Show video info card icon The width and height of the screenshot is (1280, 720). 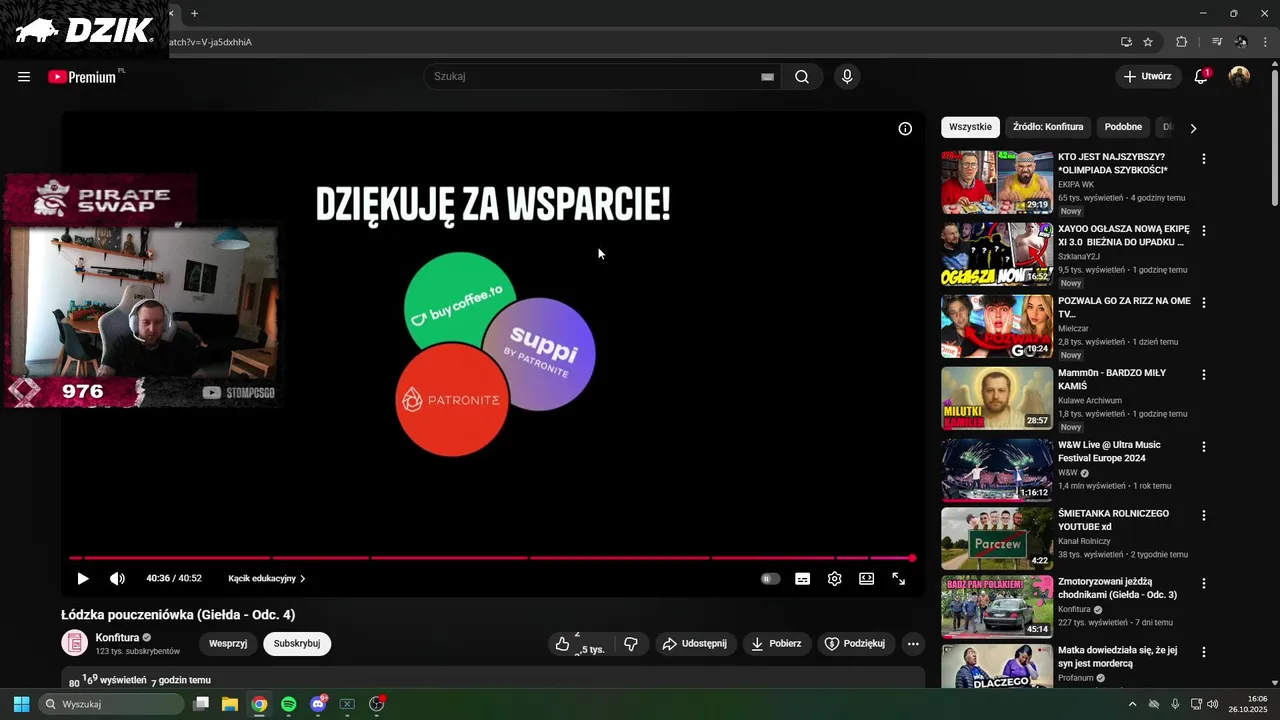point(905,129)
